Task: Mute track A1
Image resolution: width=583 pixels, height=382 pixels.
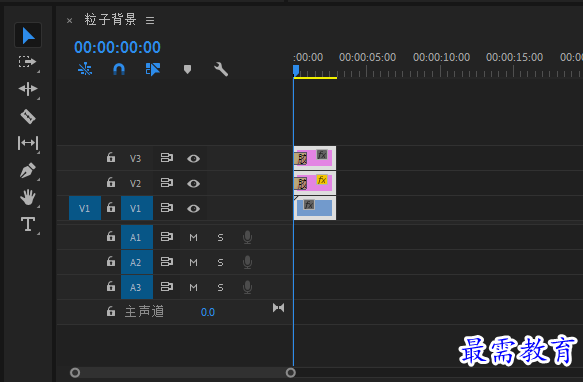Action: [193, 237]
